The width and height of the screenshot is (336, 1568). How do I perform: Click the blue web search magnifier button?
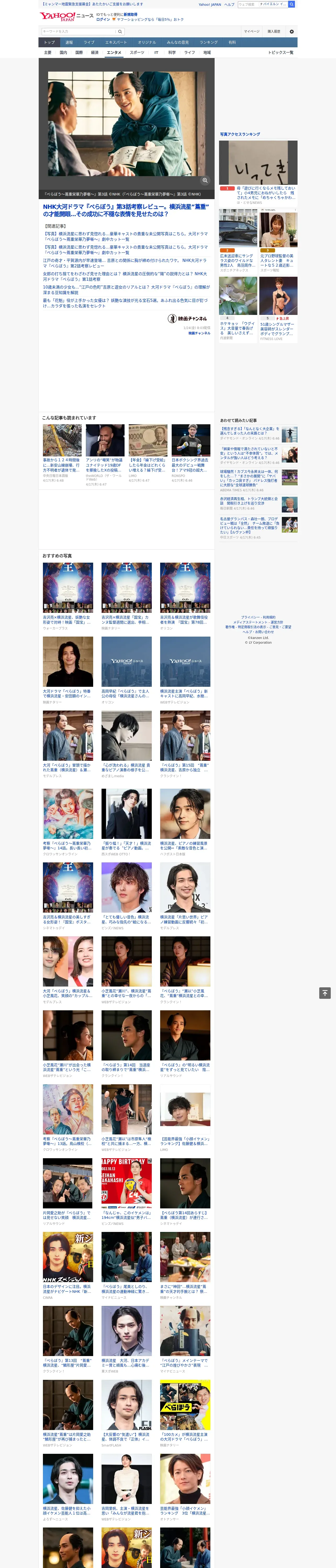(292, 4)
